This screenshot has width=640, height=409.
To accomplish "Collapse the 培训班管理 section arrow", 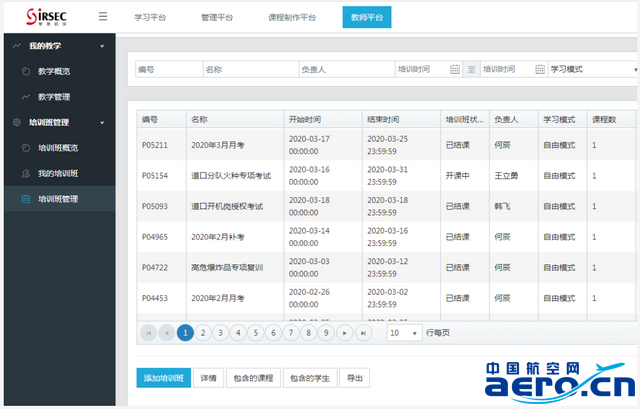I will [102, 122].
